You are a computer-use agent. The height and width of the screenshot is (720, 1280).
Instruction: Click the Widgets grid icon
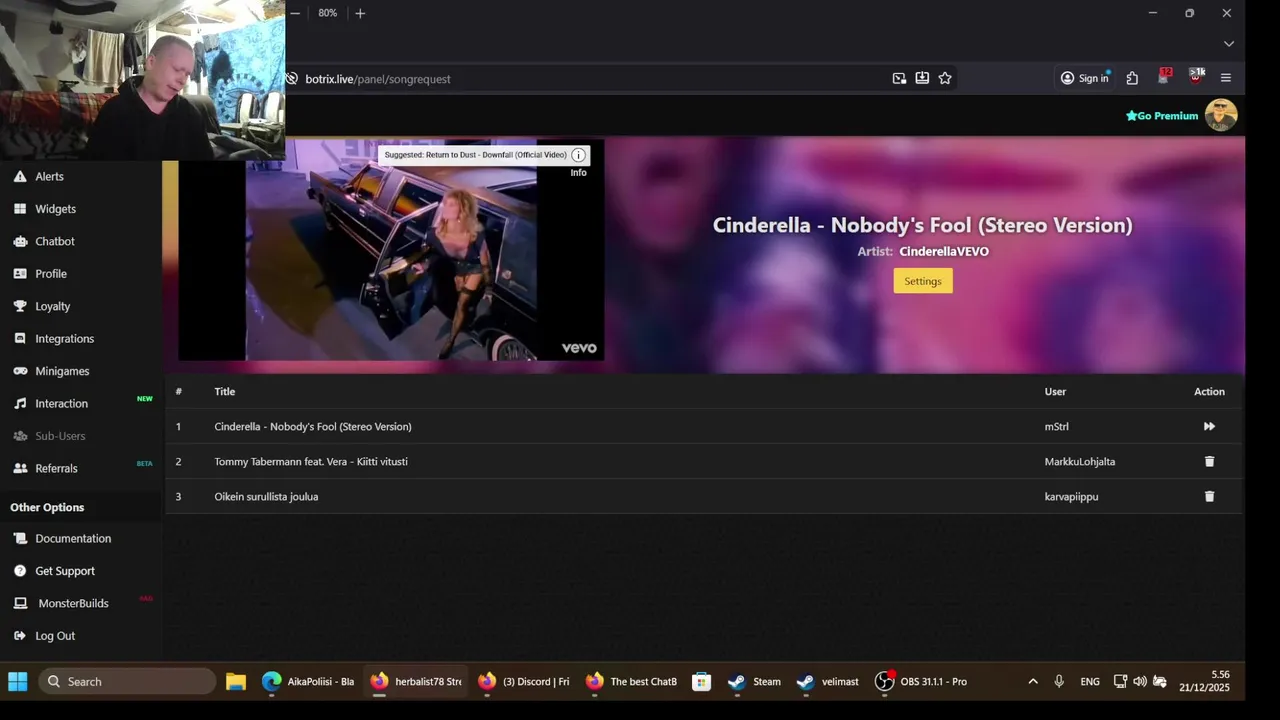pos(20,209)
